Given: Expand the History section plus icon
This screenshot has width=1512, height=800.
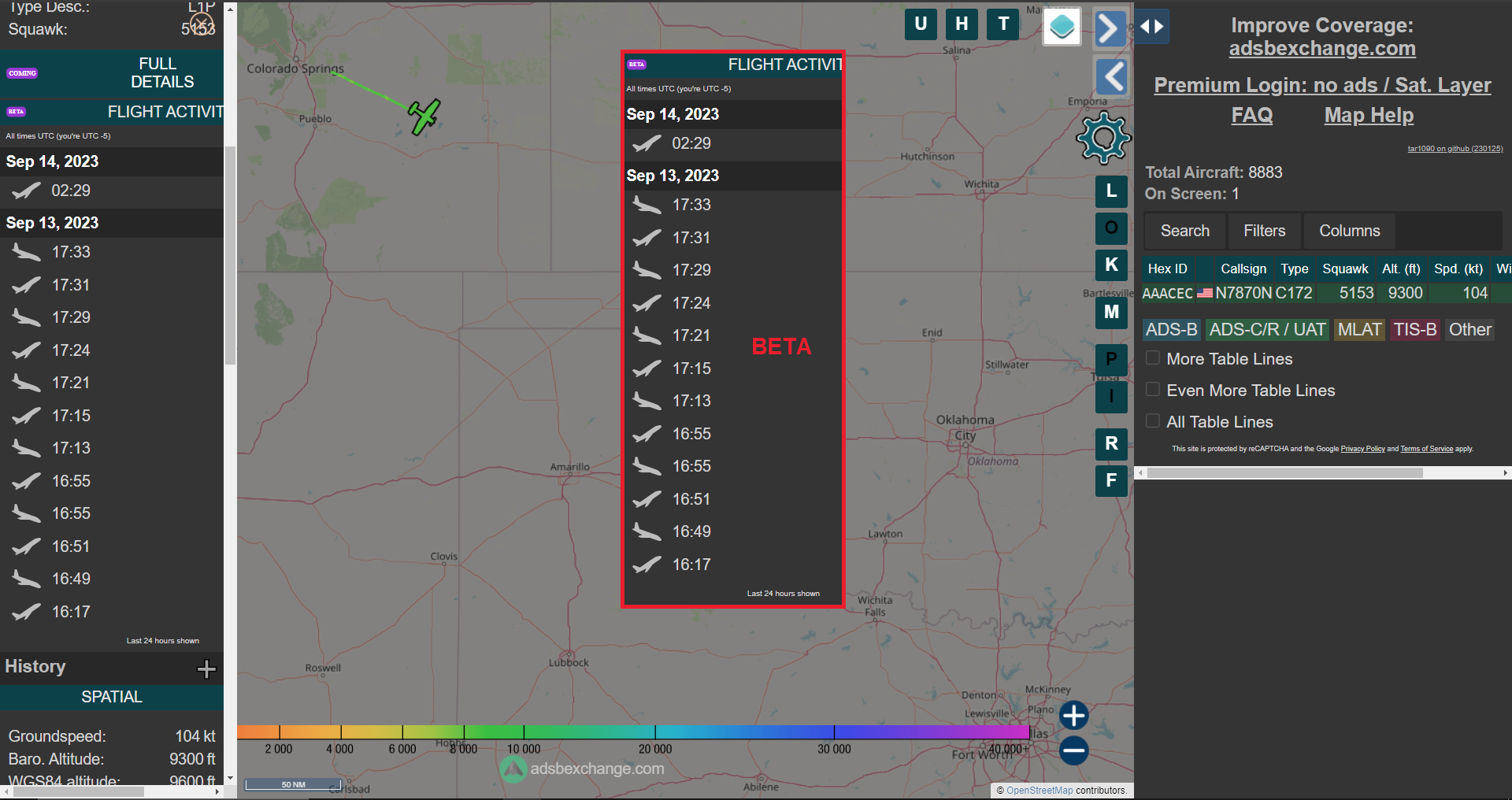Looking at the screenshot, I should (x=206, y=669).
